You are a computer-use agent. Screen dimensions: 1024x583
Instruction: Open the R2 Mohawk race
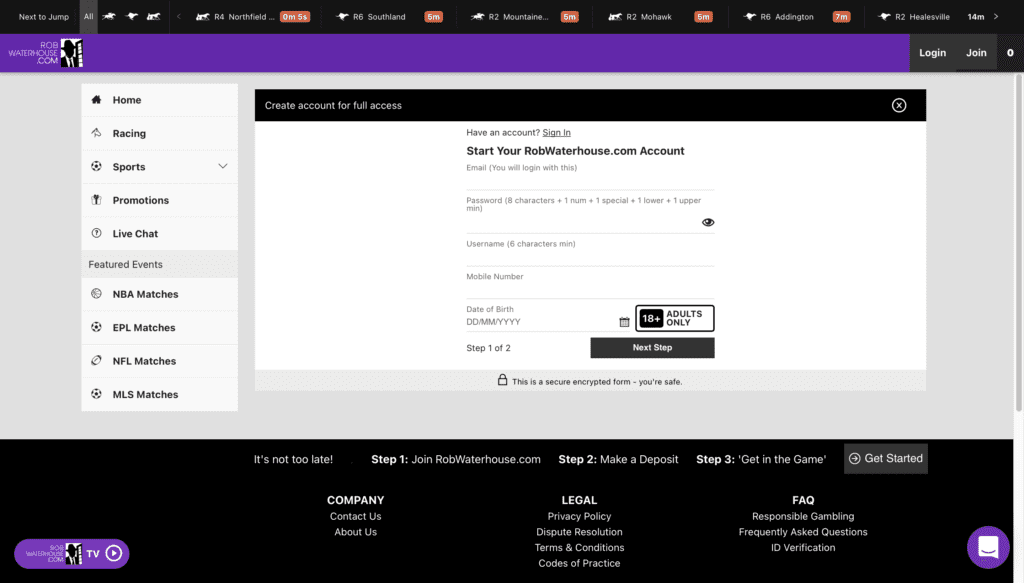pos(660,16)
